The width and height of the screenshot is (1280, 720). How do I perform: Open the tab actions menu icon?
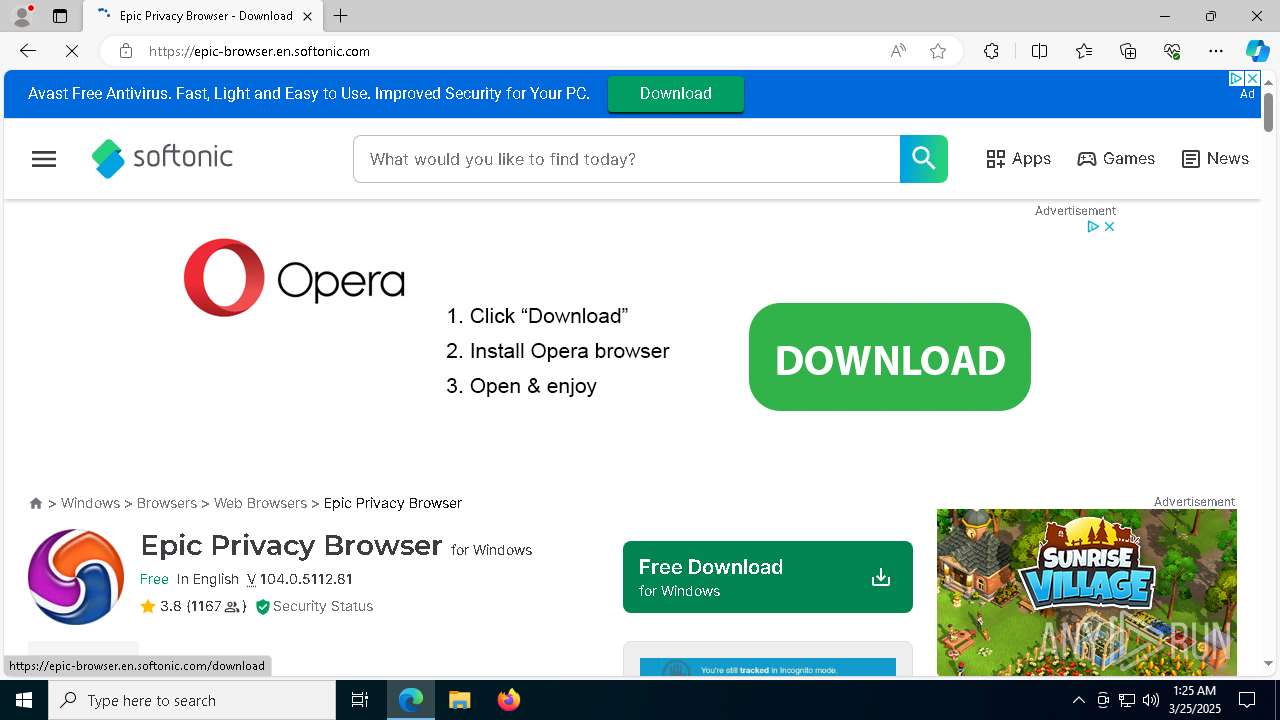pos(60,16)
